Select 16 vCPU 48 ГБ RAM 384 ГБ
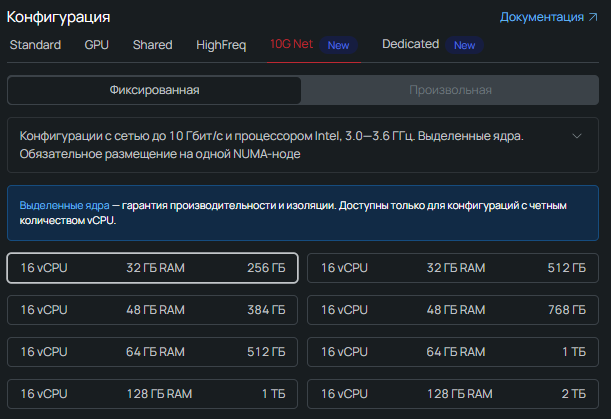 (152, 310)
